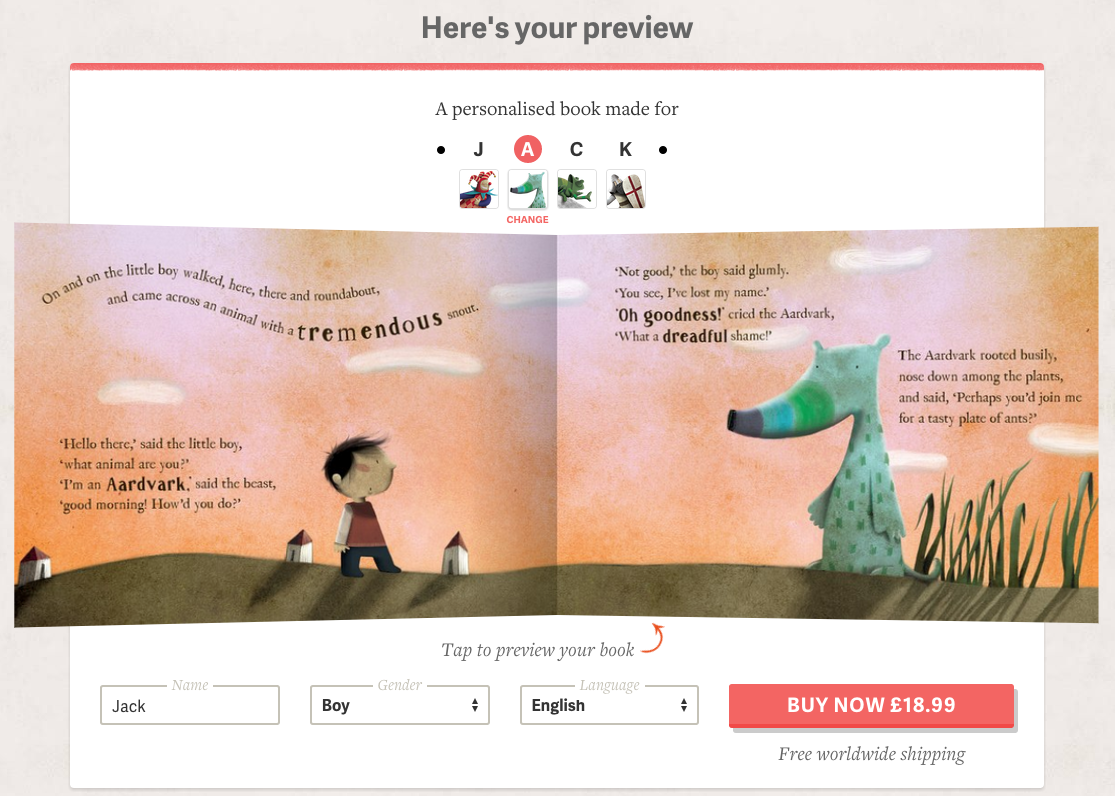Select the letter K in the name

click(x=626, y=149)
